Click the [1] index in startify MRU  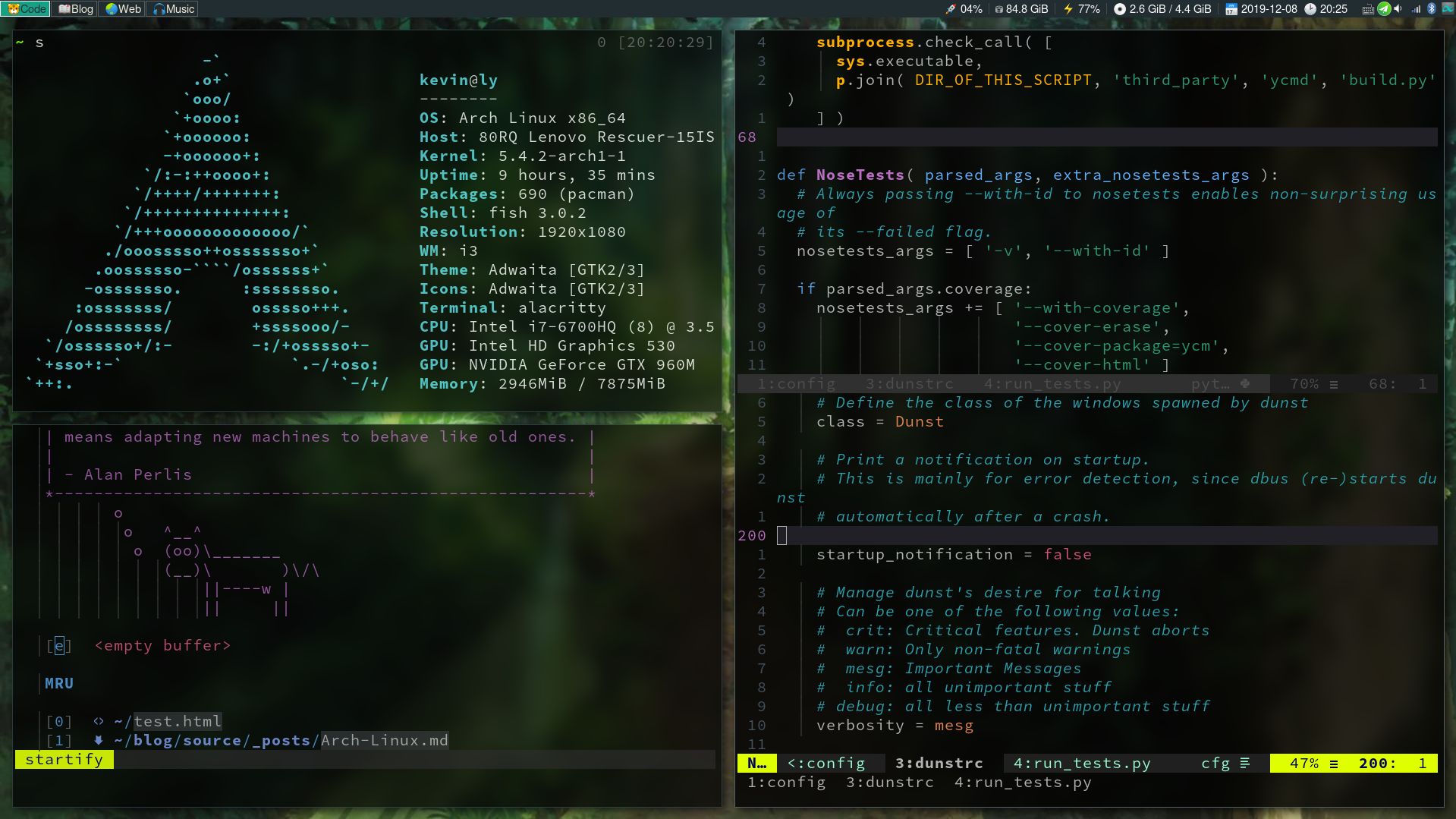tap(59, 741)
